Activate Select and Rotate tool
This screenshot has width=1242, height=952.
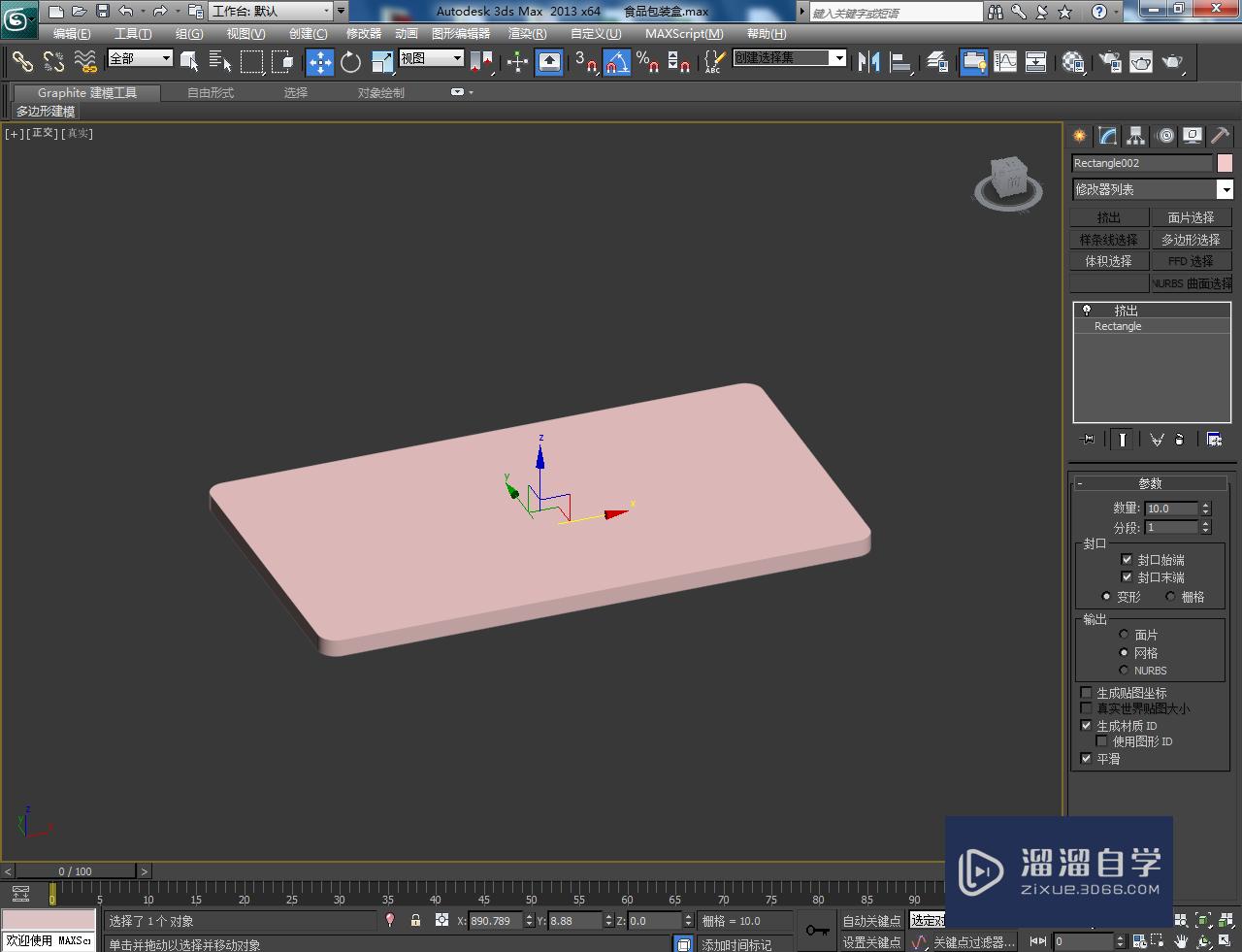pyautogui.click(x=350, y=62)
